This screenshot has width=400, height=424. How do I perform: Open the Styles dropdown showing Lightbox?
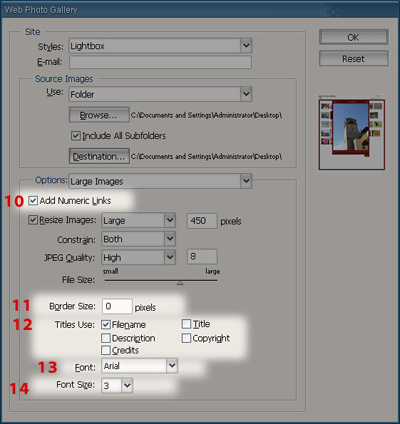pyautogui.click(x=160, y=46)
